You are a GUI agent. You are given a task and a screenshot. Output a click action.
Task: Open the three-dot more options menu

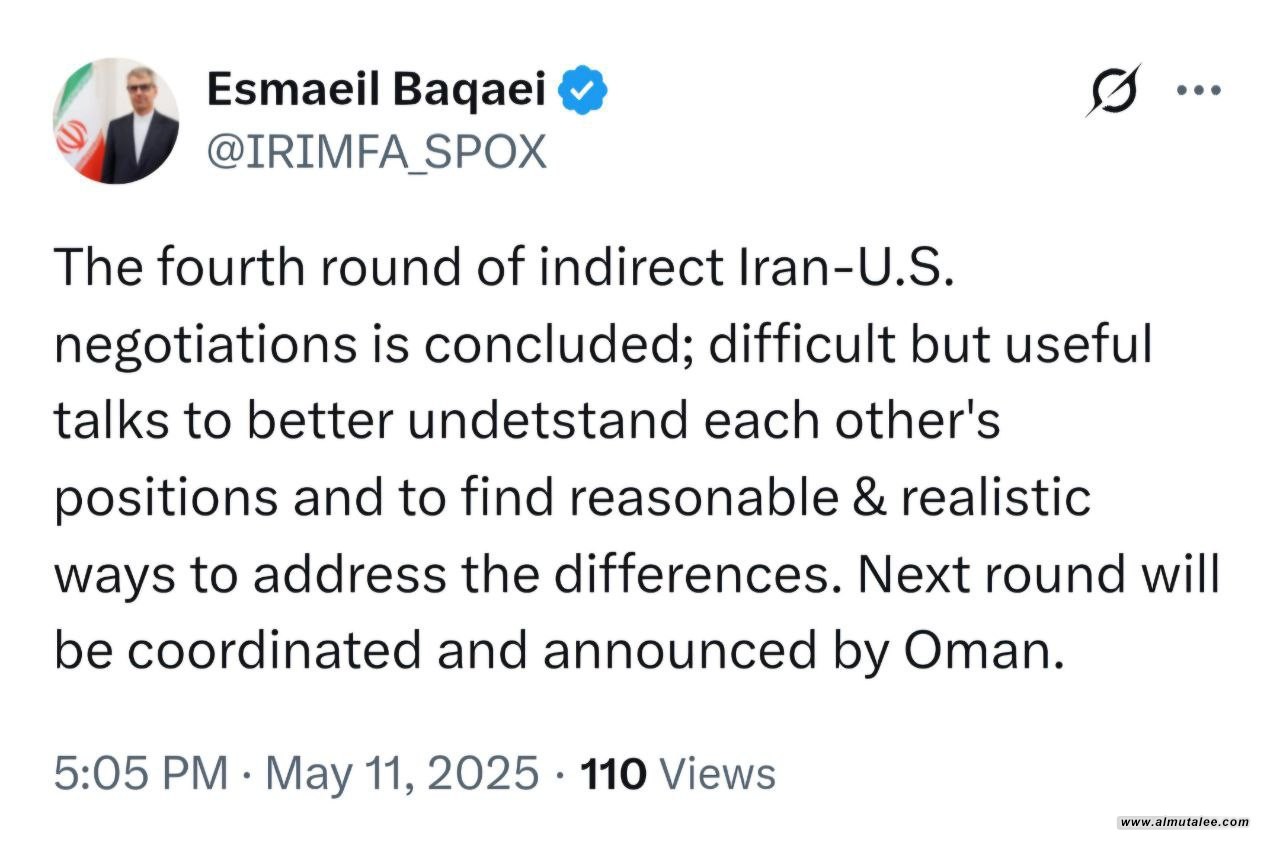point(1199,90)
